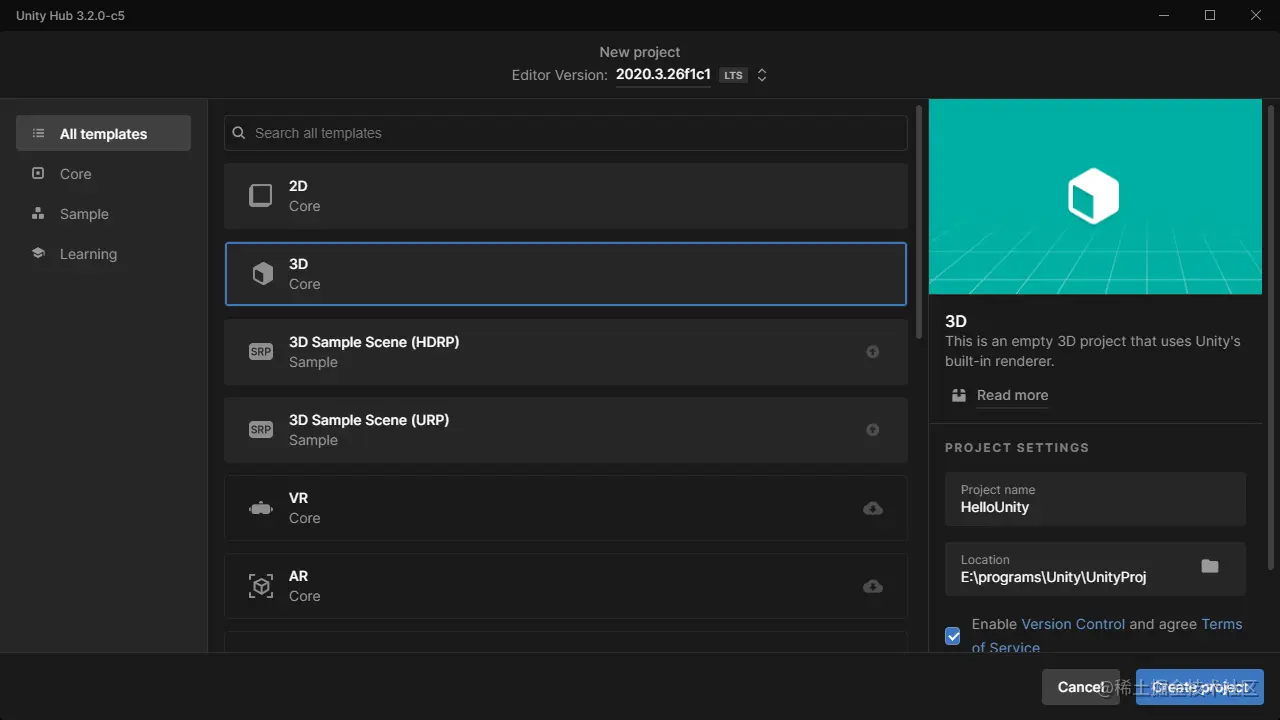Viewport: 1280px width, 720px height.
Task: Click the VR headset icon
Action: click(x=261, y=508)
